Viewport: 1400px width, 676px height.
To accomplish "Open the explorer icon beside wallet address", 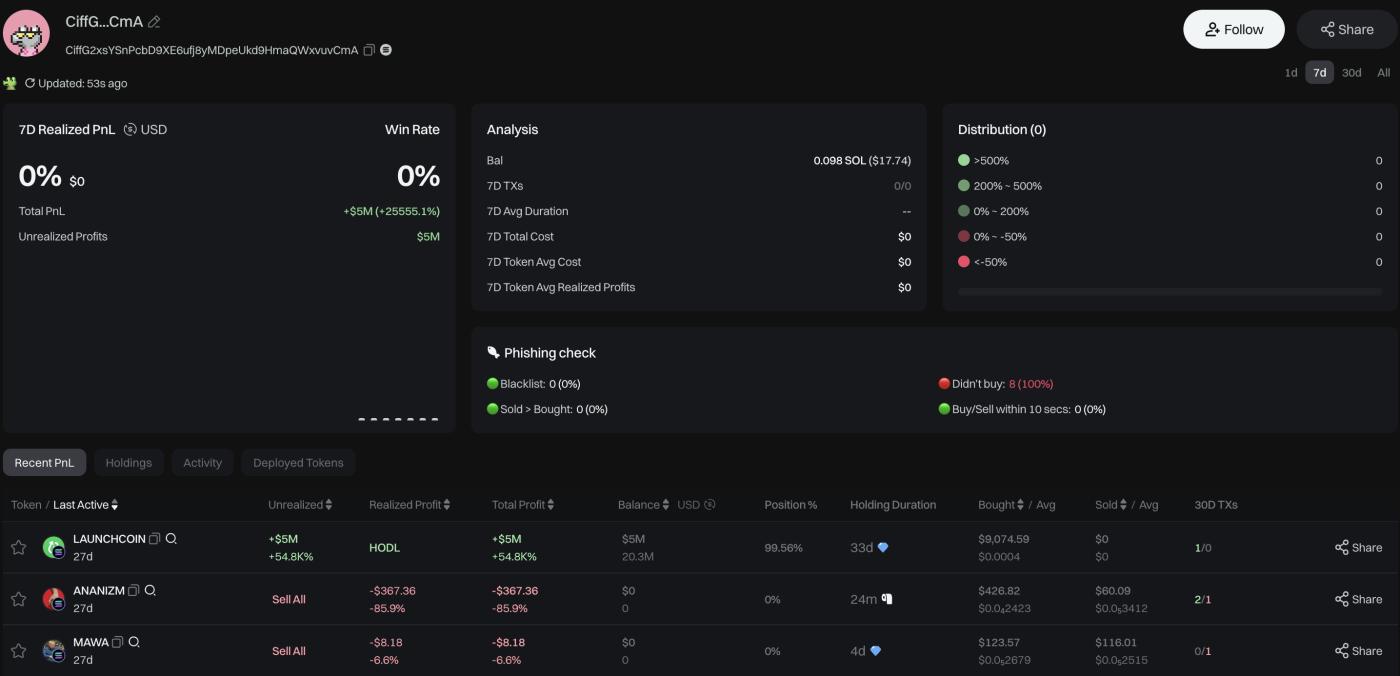I will tap(386, 50).
